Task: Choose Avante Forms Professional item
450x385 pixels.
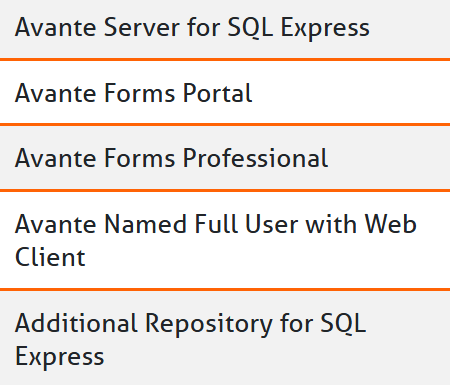Action: tap(225, 158)
